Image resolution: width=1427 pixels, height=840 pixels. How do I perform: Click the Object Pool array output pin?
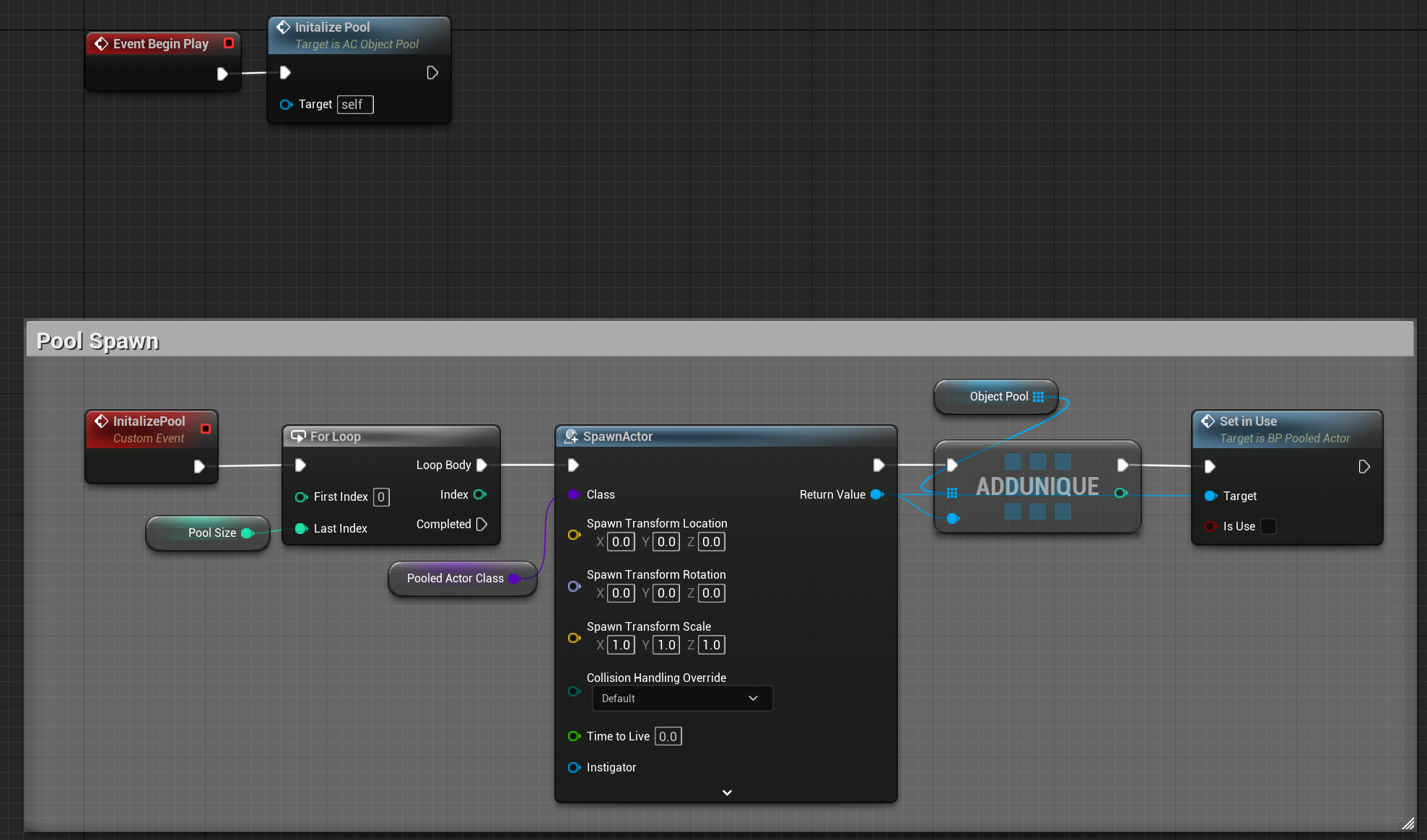tap(1038, 397)
